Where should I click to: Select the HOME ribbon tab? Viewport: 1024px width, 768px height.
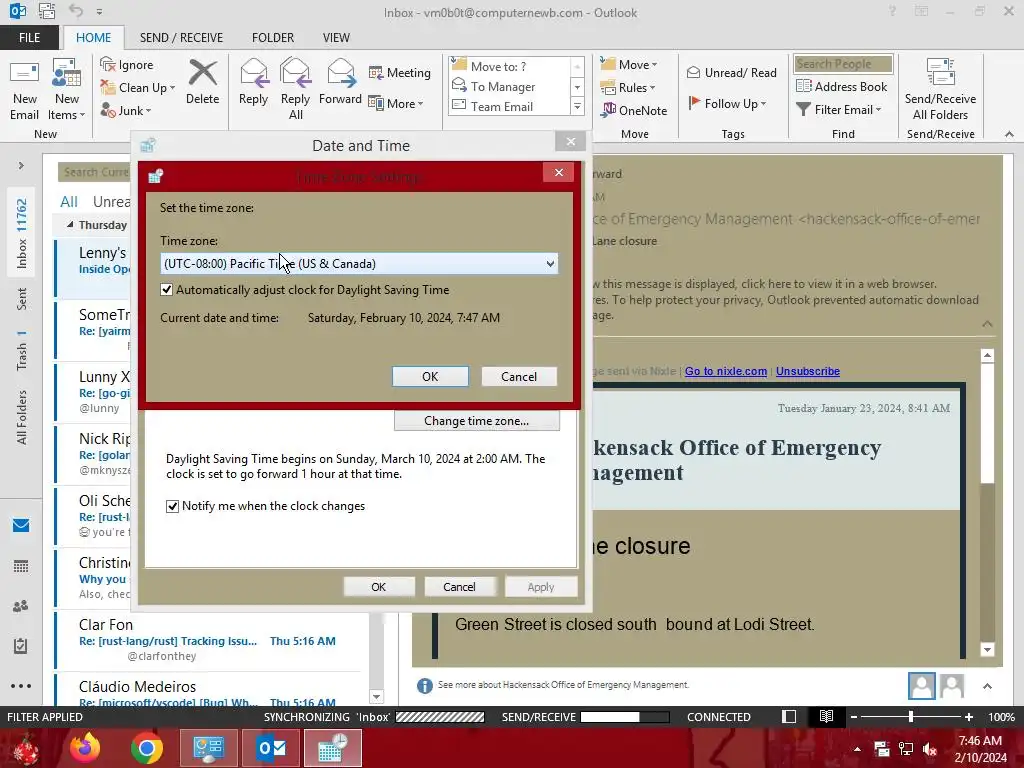[x=93, y=37]
